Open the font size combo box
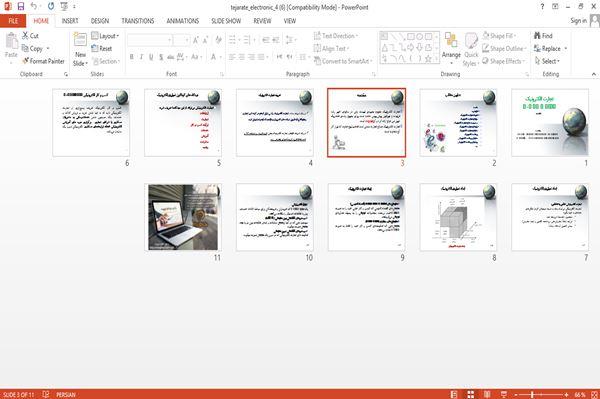 [x=181, y=40]
